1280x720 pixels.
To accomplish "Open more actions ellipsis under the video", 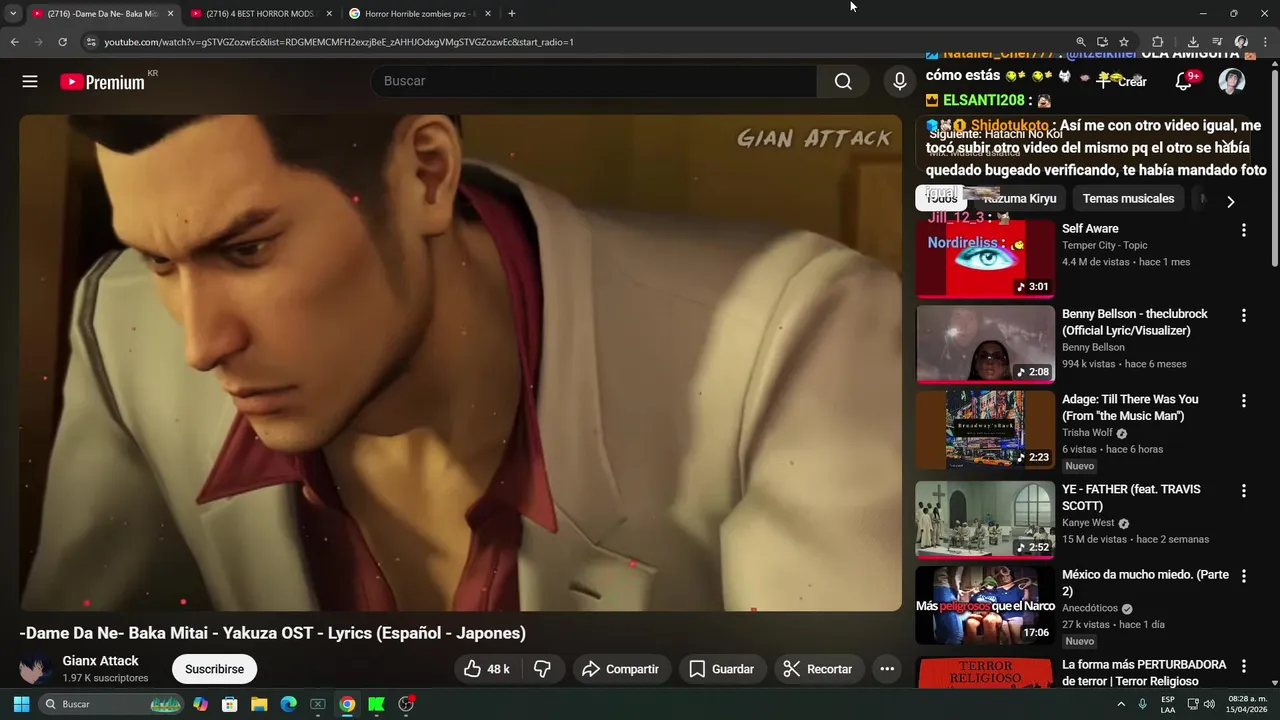I will [x=887, y=669].
